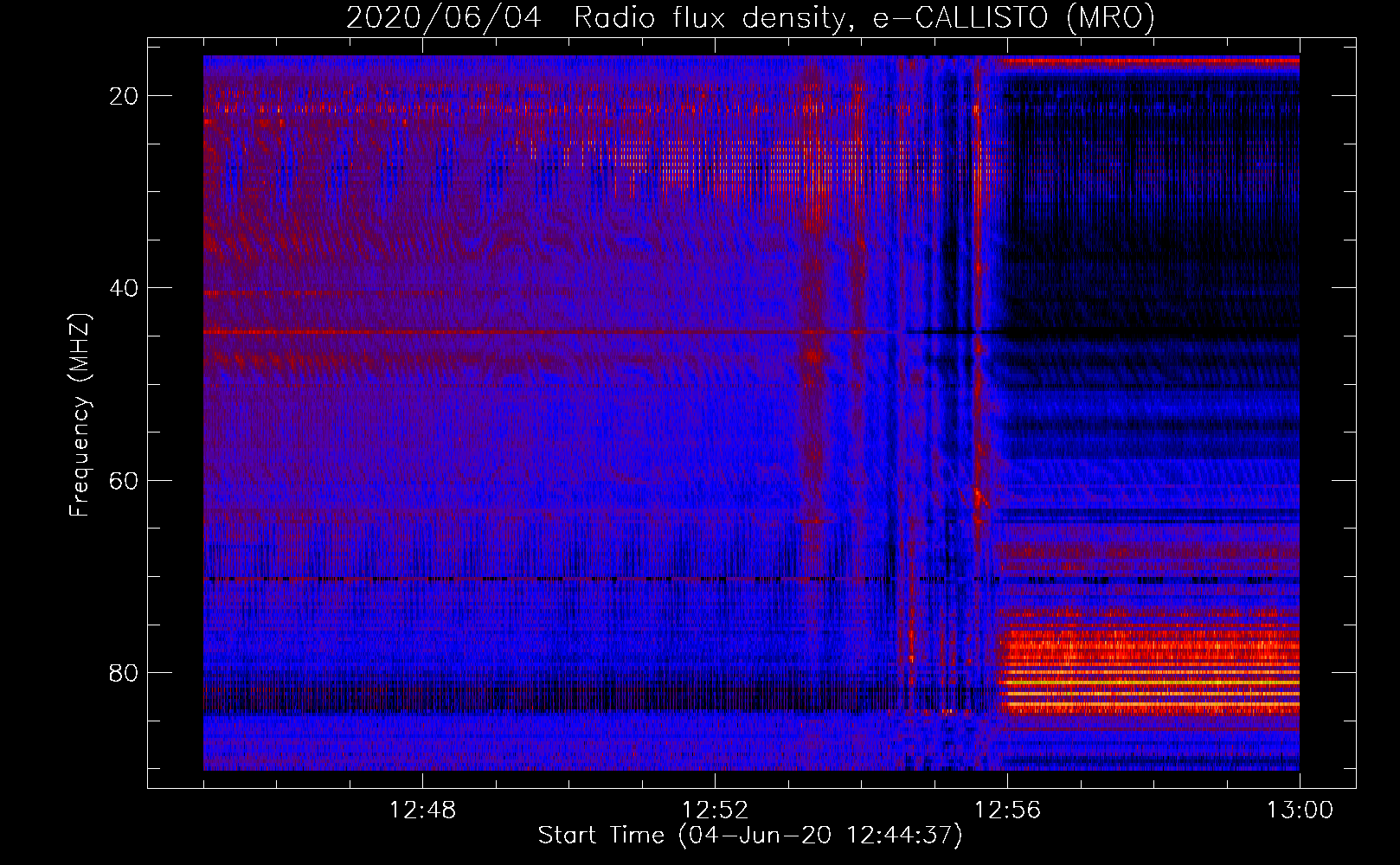
Task: Click the 12:48 time tick label
Action: pyautogui.click(x=422, y=811)
